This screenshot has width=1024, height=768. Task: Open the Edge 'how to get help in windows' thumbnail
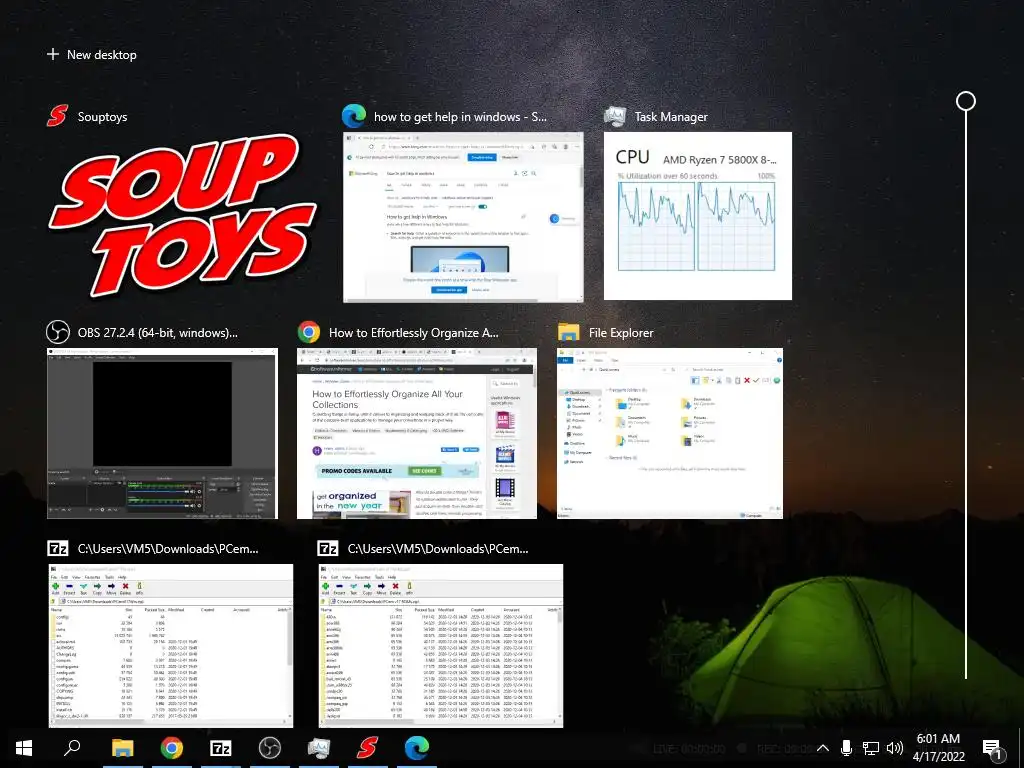click(463, 217)
